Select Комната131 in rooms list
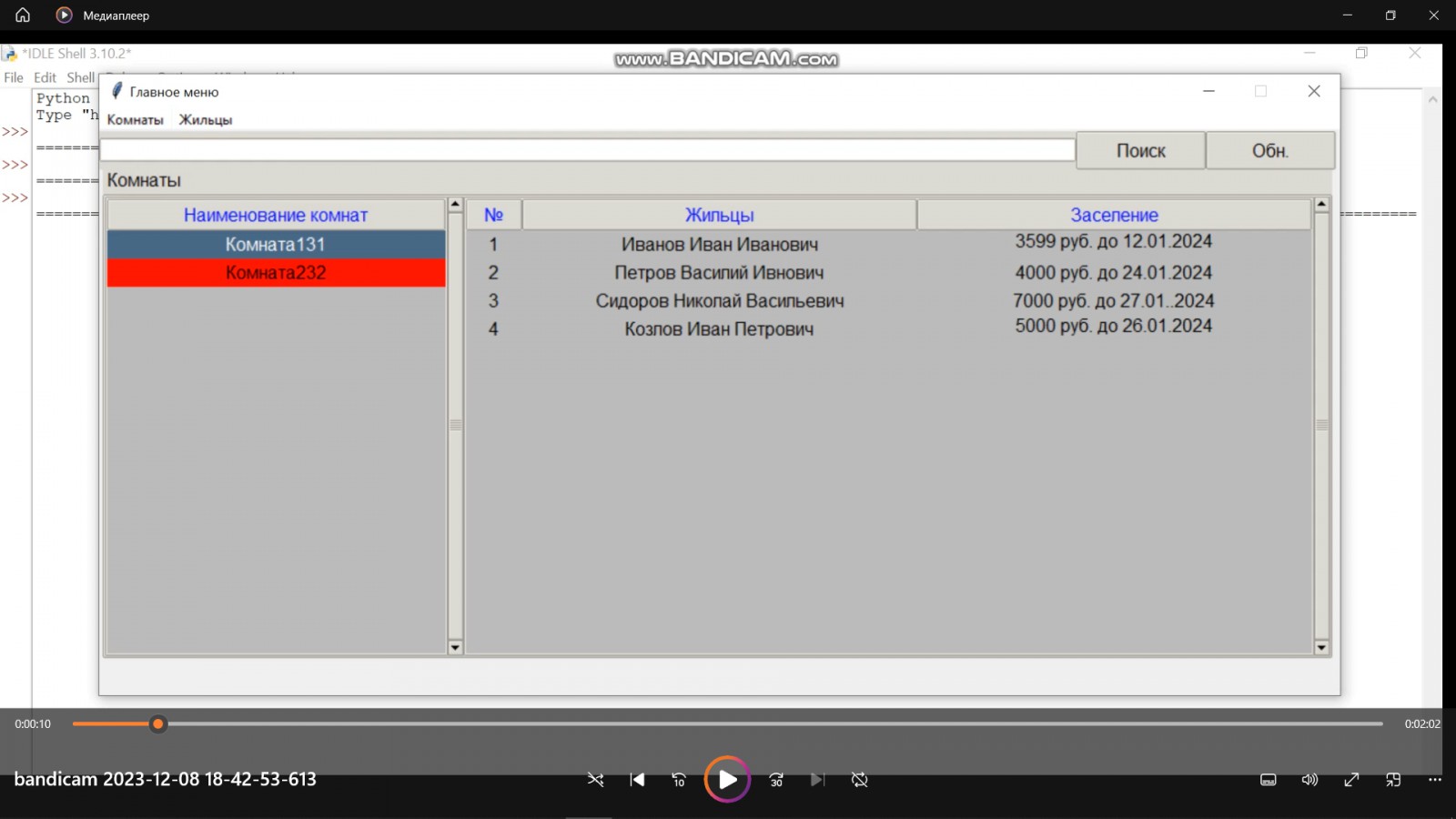This screenshot has width=1456, height=819. pyautogui.click(x=276, y=244)
